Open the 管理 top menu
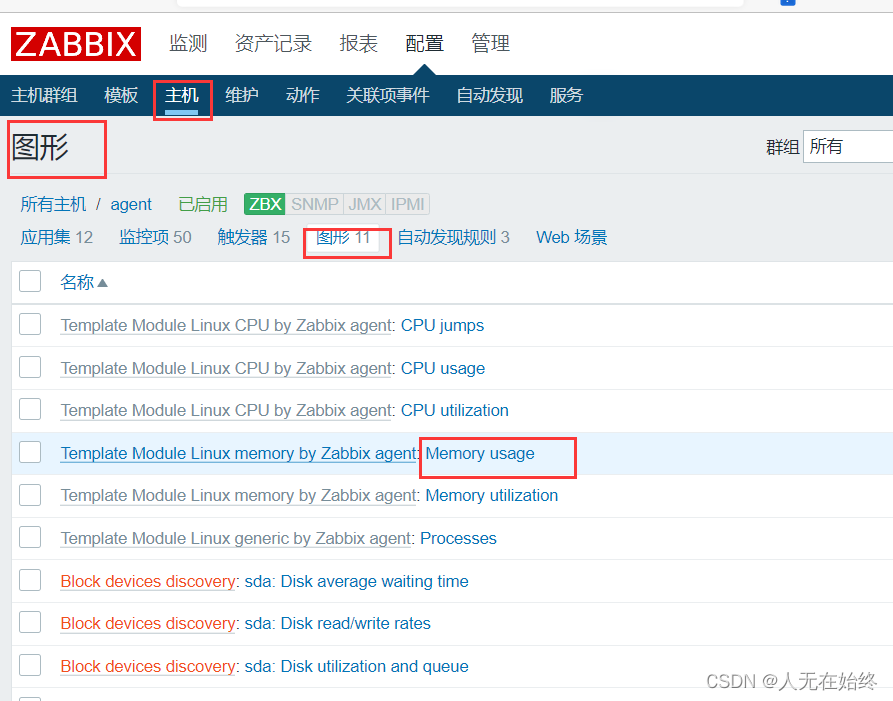The image size is (893, 701). click(x=490, y=43)
